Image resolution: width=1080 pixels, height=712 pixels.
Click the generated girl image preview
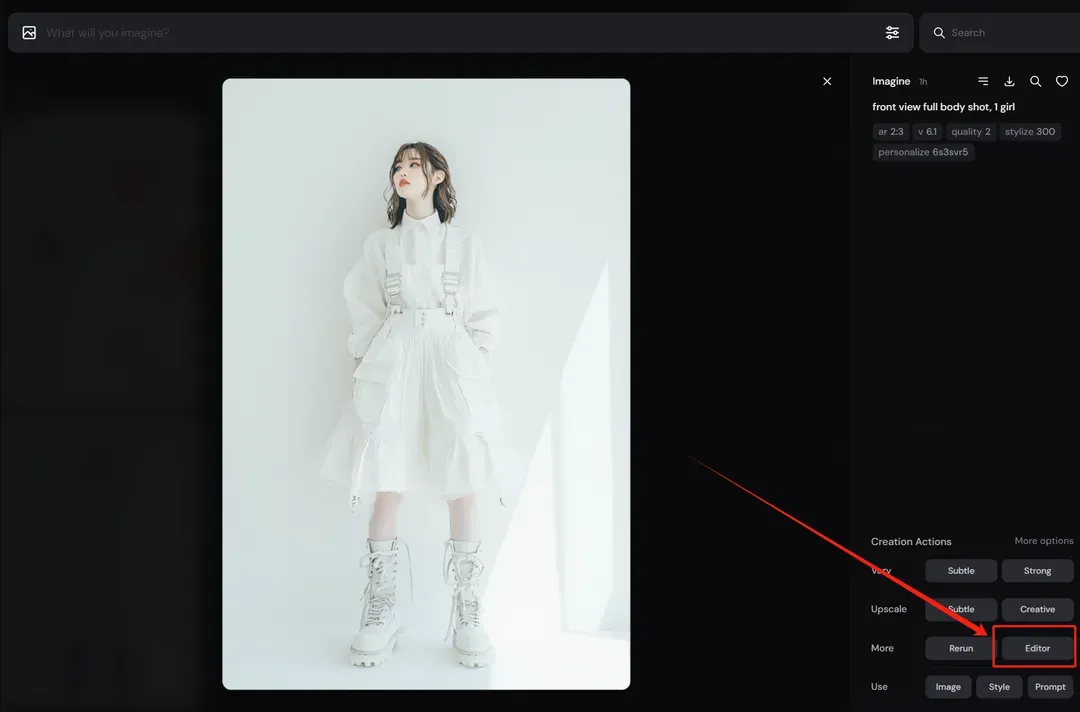click(426, 384)
